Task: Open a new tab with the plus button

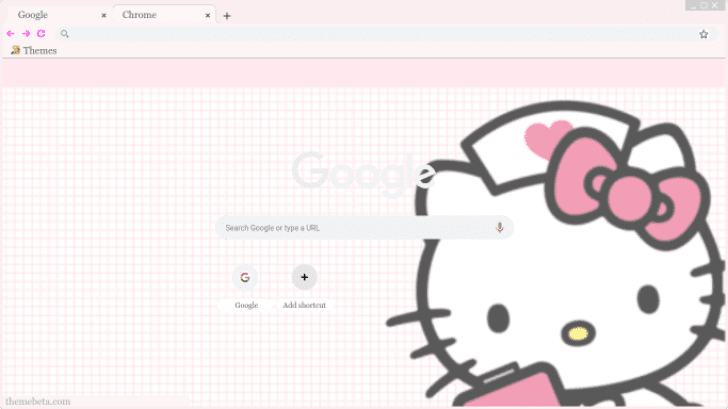Action: tap(227, 16)
